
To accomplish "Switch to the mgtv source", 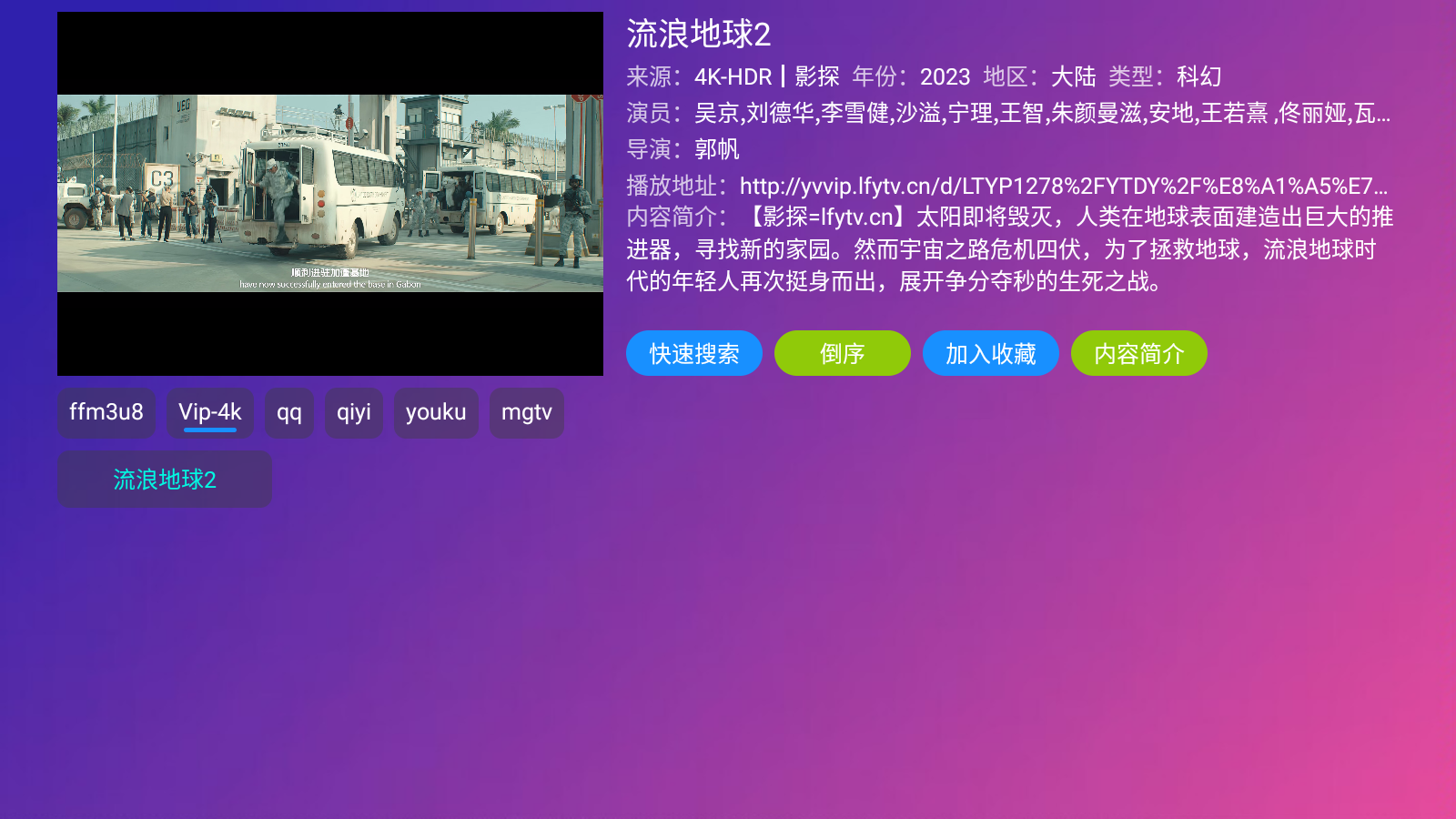I will pos(526,412).
